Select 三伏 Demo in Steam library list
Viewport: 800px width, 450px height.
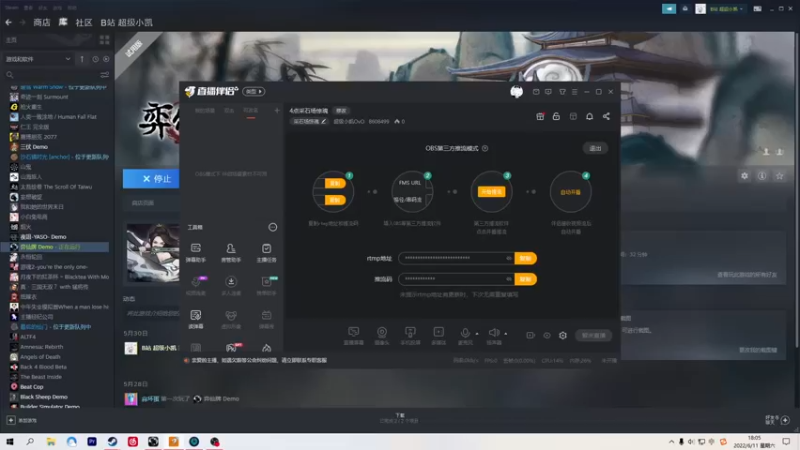[x=34, y=147]
